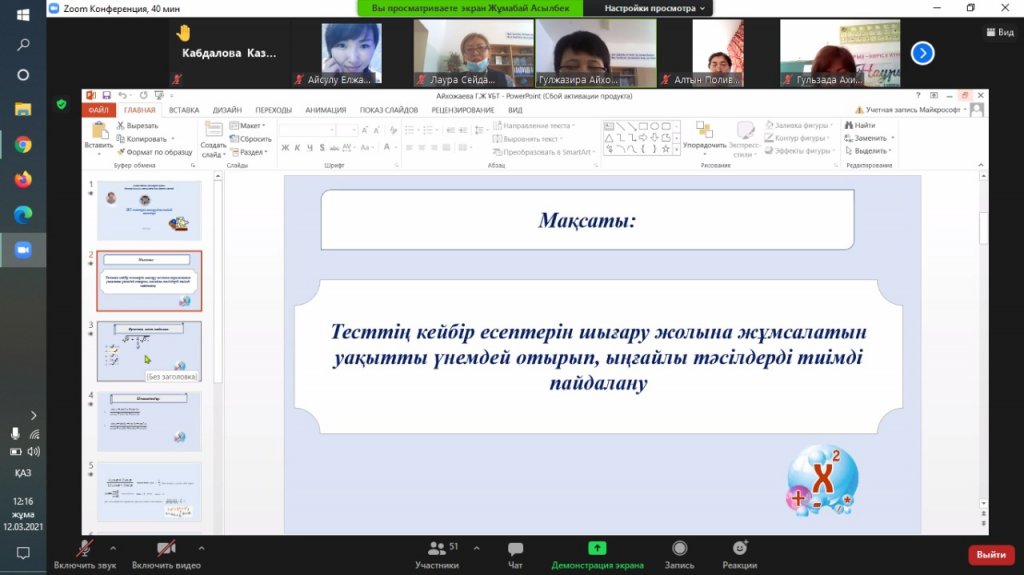The width and height of the screenshot is (1024, 575).
Task: Click the Zoom icon in Windows taskbar
Action: tap(23, 249)
